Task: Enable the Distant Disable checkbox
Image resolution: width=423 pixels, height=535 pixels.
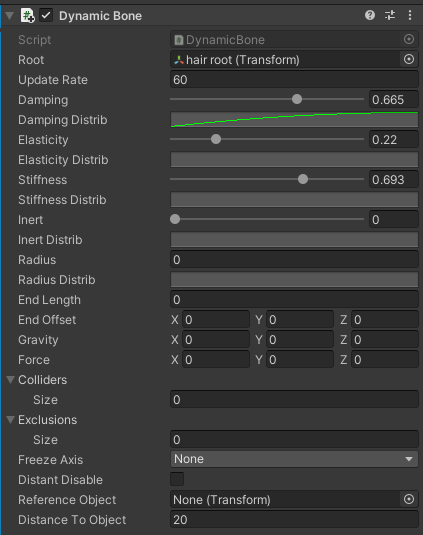Action: [177, 479]
